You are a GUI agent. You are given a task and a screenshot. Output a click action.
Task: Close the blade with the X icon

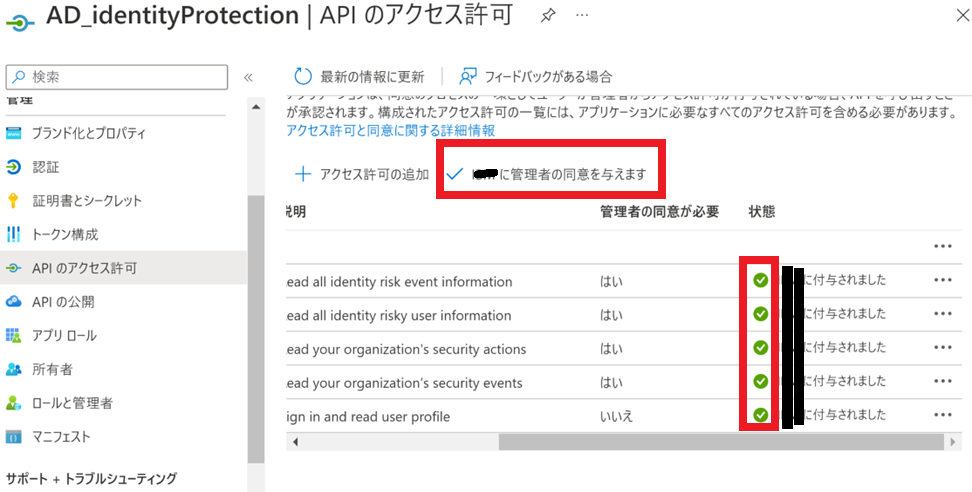pos(963,15)
